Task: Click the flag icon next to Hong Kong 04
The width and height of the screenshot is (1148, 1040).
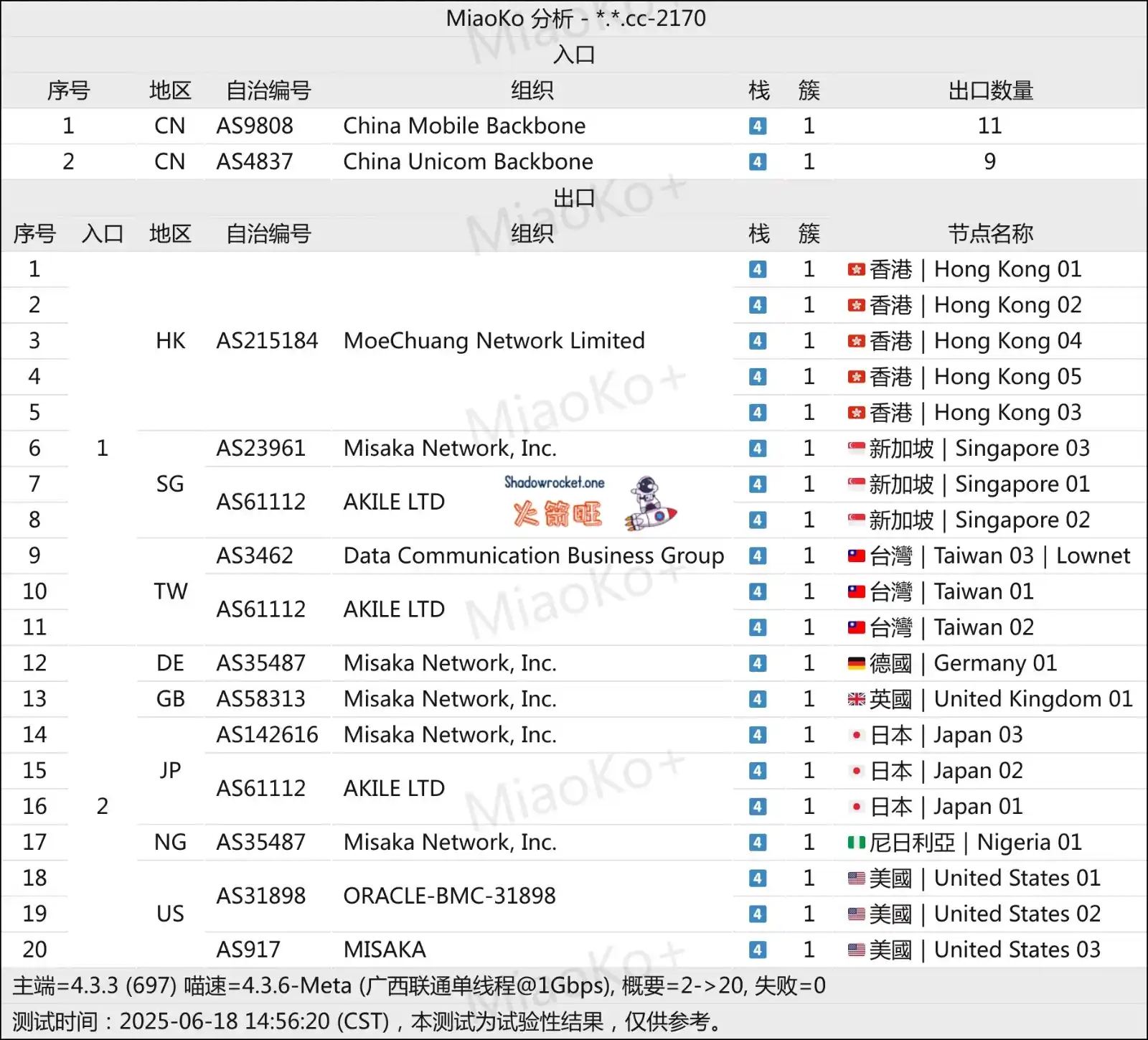Action: [x=856, y=342]
